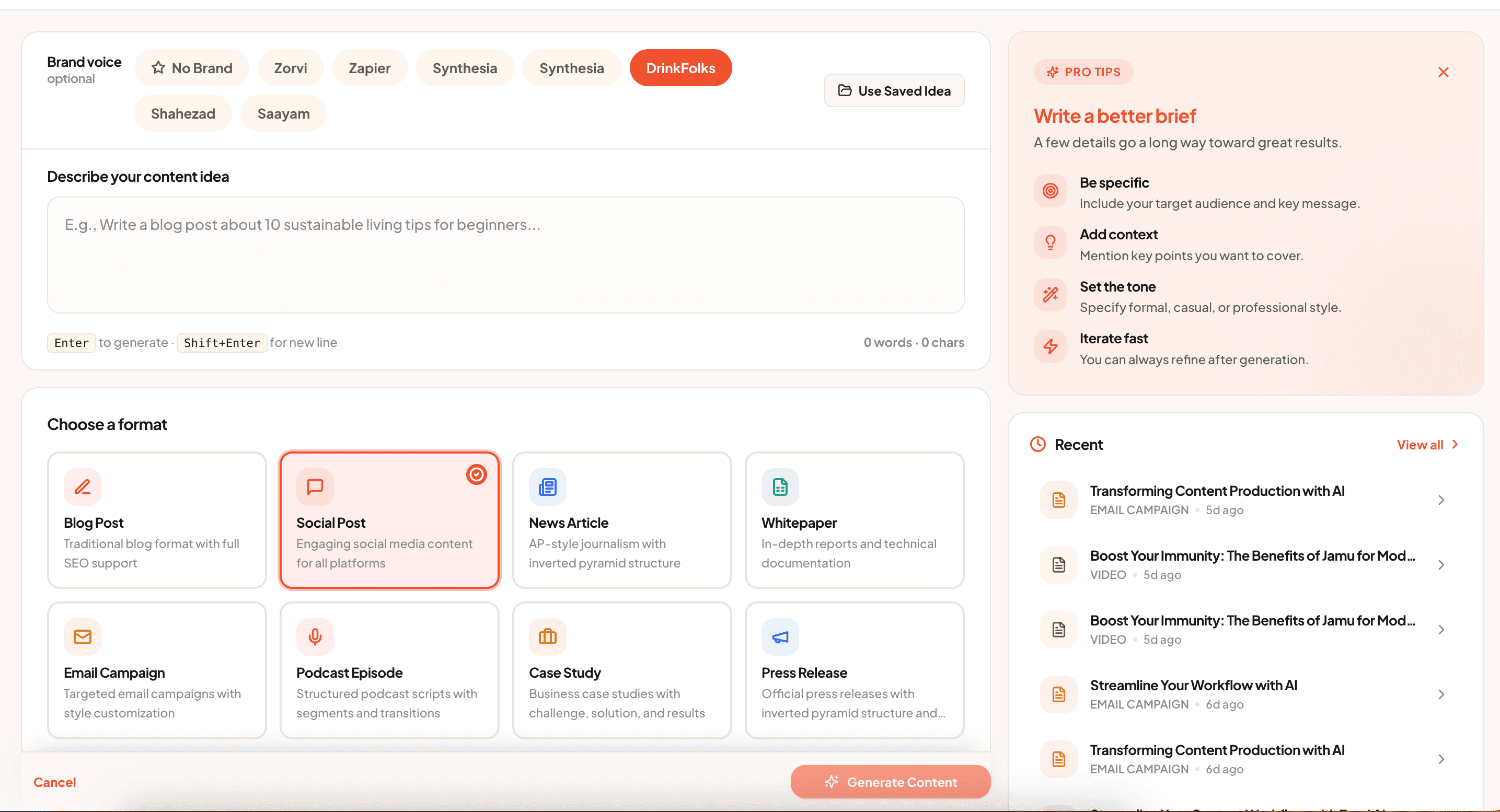Select the Saayam brand voice
The image size is (1500, 812).
point(283,113)
